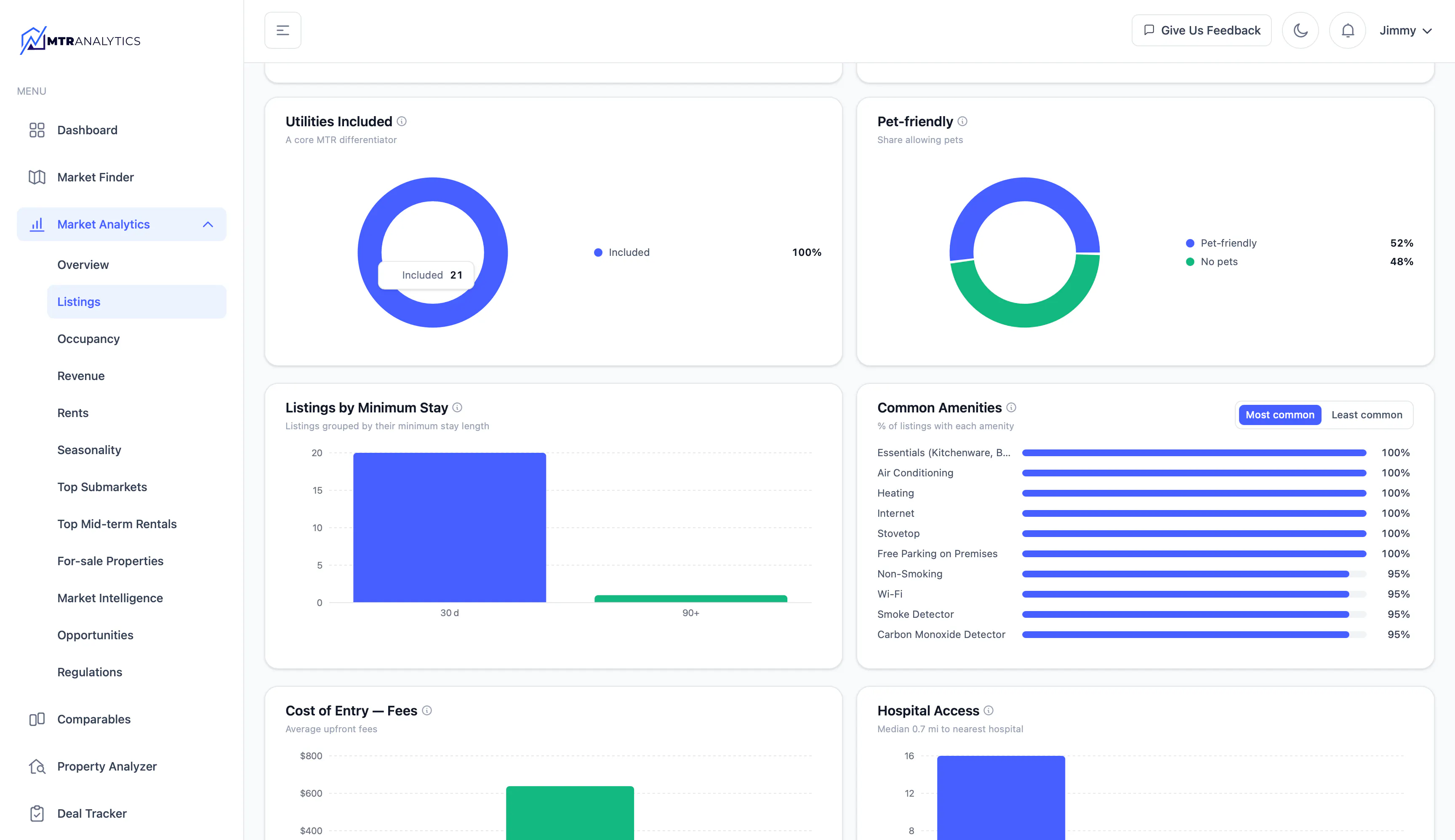Screen dimensions: 1455x840
Task: Click the Pet-friendly blue legend dot
Action: (1190, 244)
